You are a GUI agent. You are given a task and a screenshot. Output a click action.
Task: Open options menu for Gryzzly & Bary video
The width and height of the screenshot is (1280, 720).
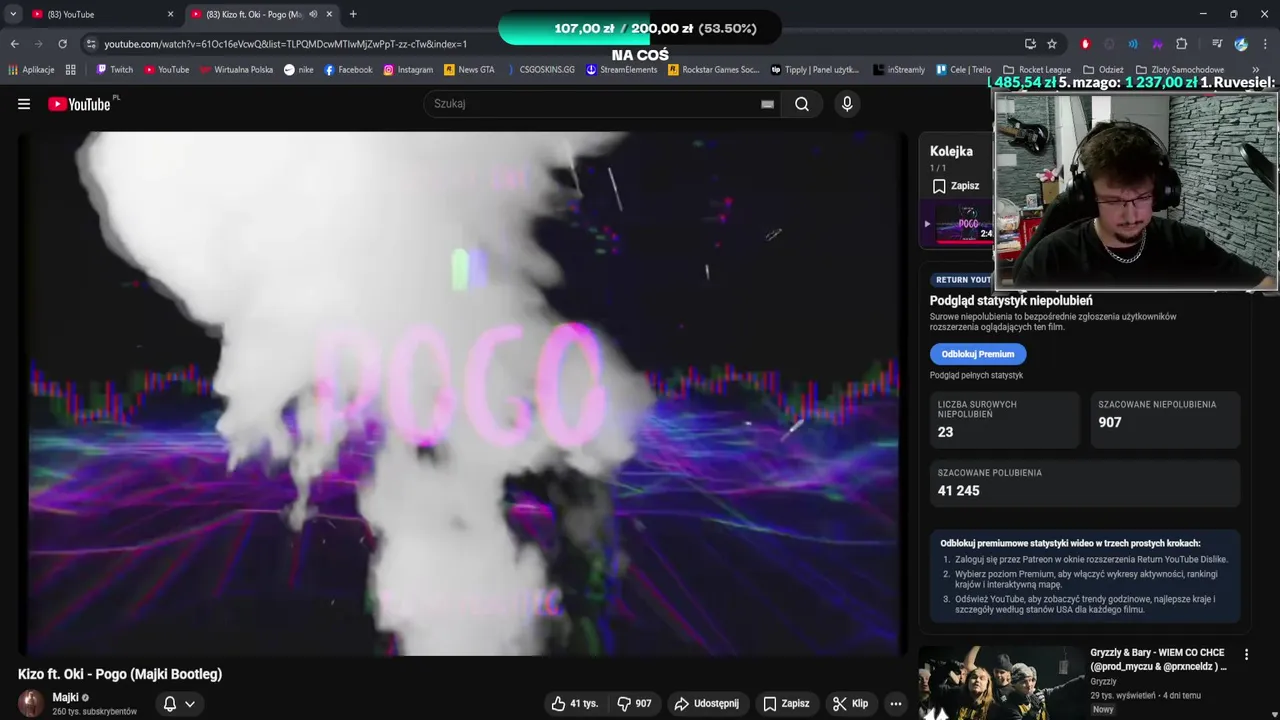pos(1246,654)
